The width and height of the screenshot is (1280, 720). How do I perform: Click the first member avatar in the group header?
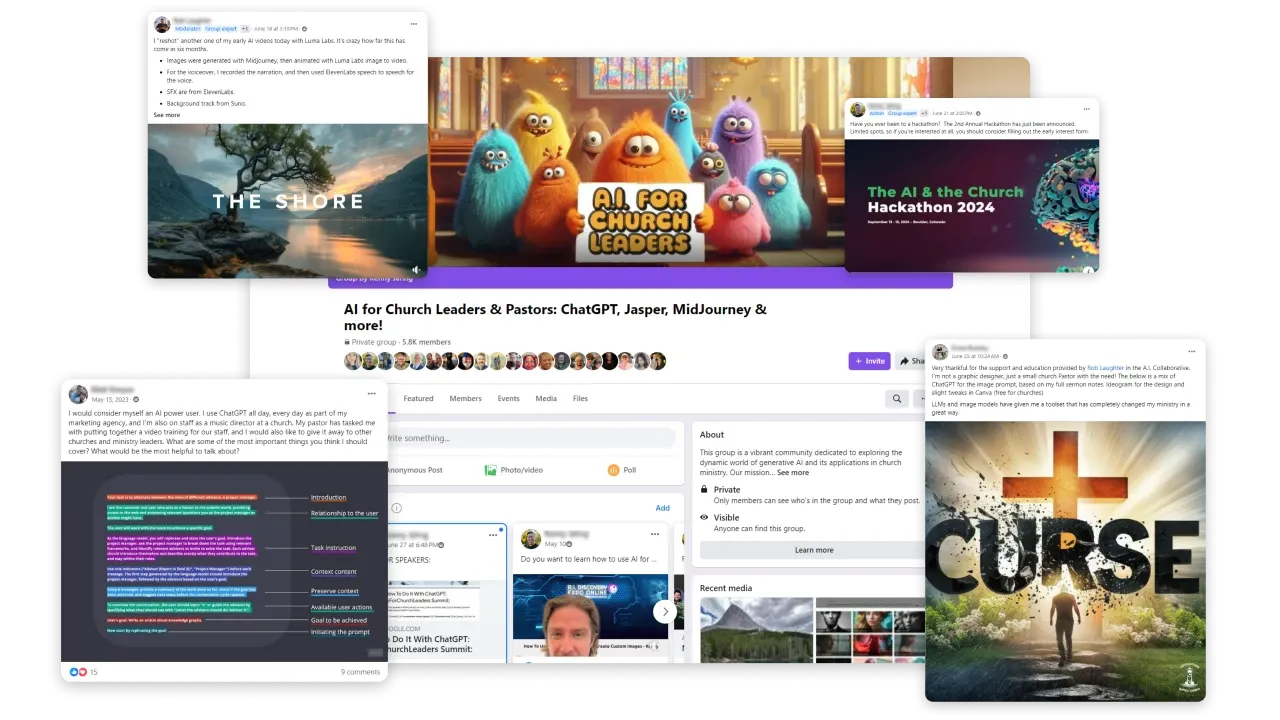pos(352,361)
